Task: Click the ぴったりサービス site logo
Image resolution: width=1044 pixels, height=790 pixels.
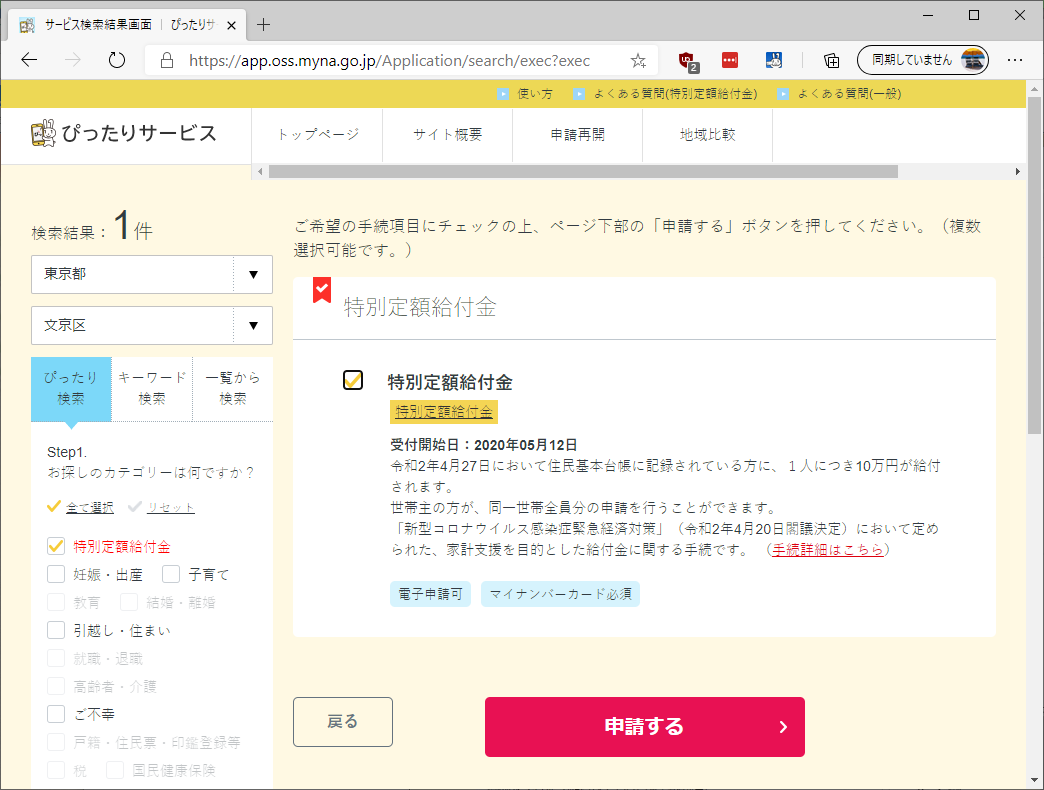Action: [x=124, y=134]
